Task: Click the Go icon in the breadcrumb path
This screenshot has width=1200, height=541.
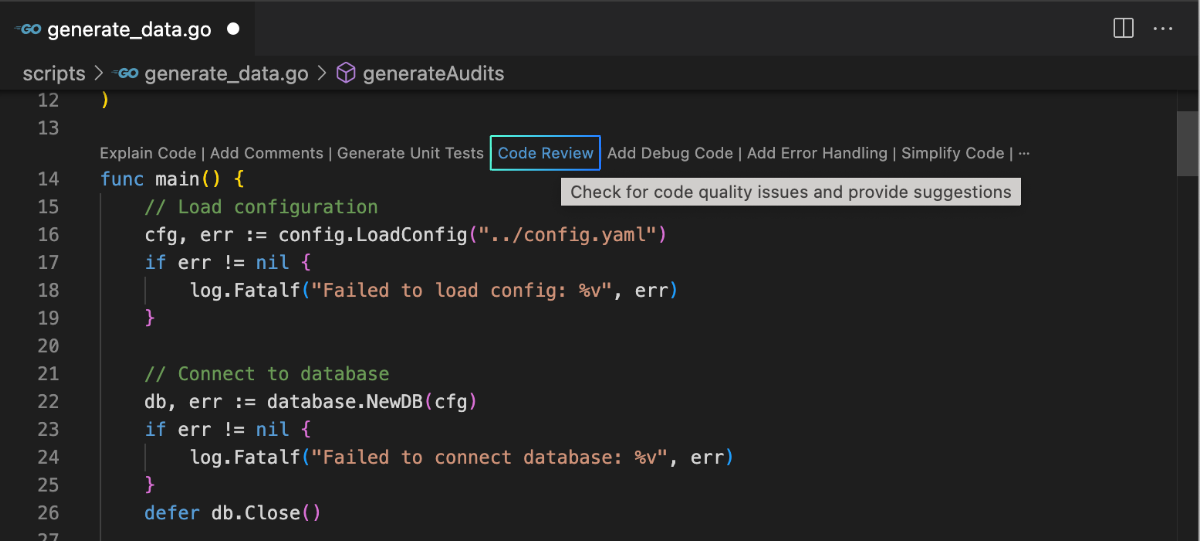Action: 126,73
